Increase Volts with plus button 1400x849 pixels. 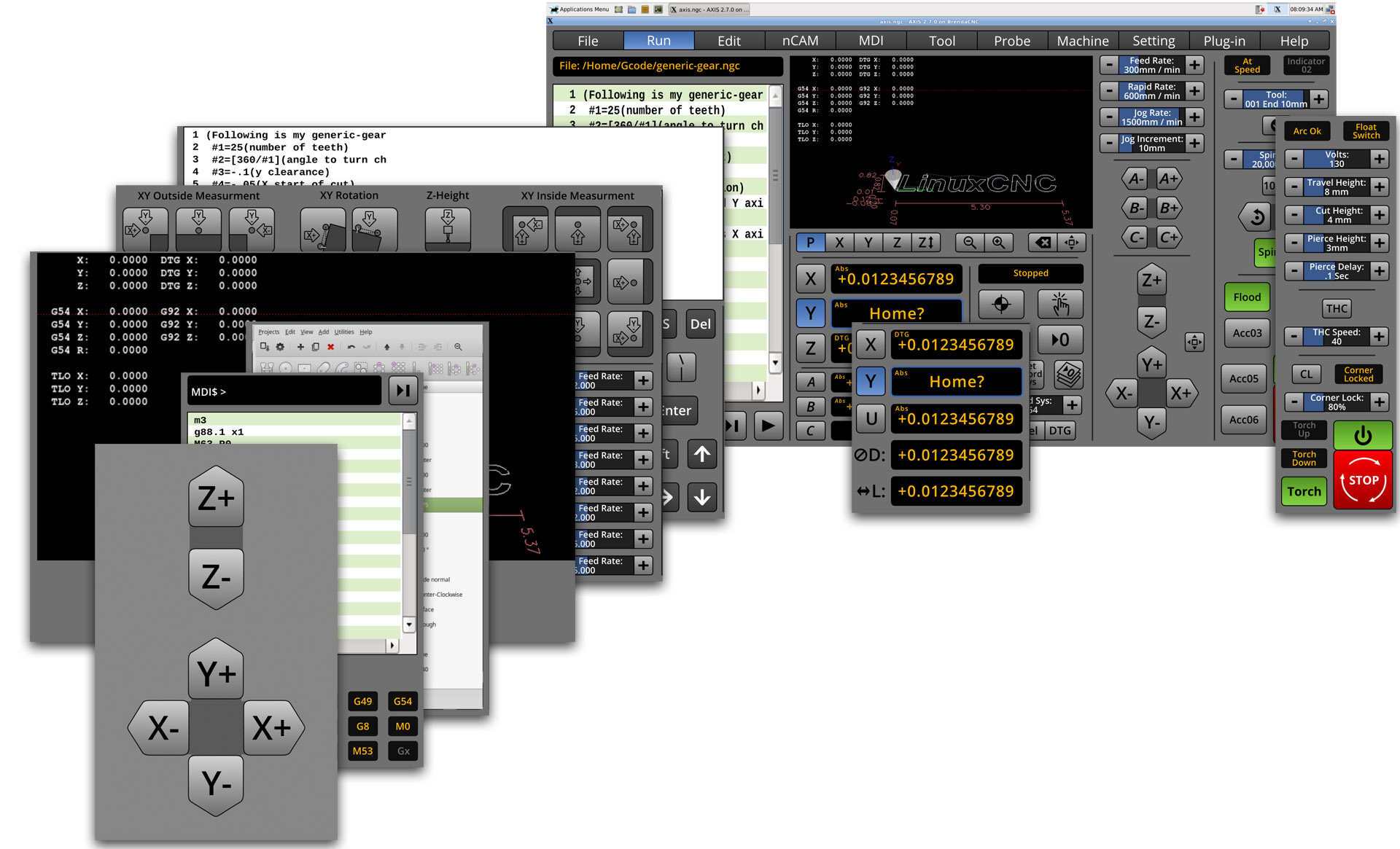pyautogui.click(x=1379, y=159)
